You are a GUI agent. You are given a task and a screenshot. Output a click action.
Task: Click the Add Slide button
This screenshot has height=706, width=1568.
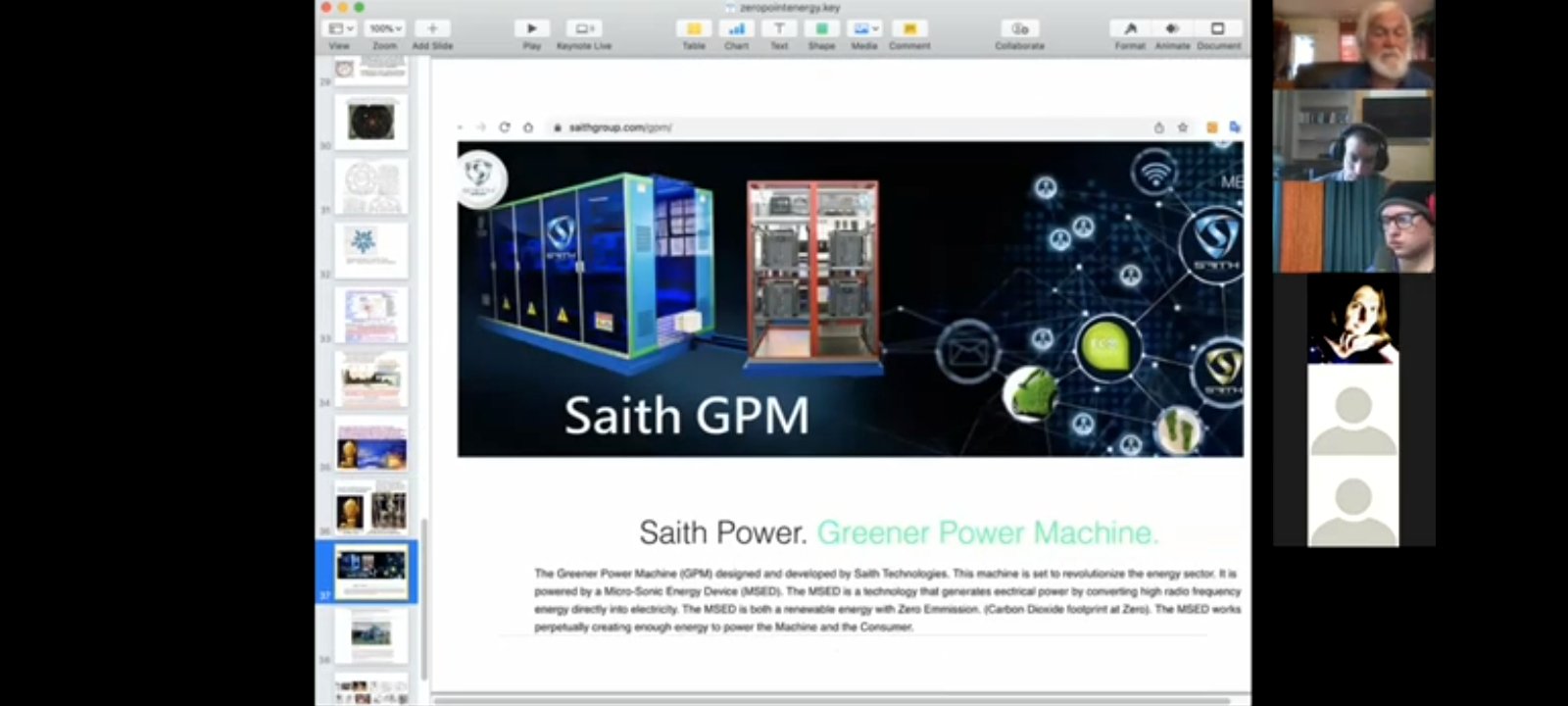[x=432, y=29]
